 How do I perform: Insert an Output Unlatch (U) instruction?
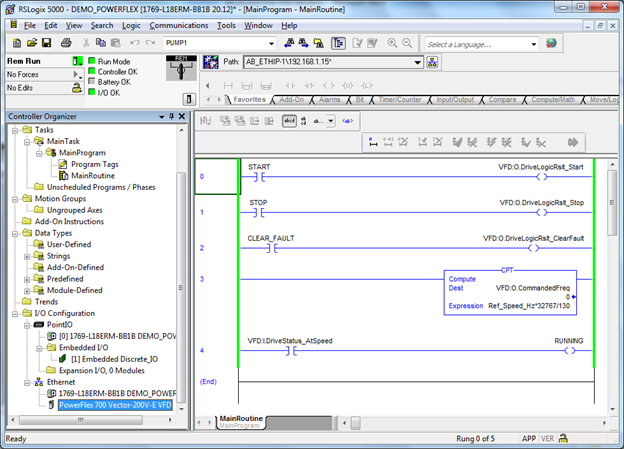[x=348, y=86]
